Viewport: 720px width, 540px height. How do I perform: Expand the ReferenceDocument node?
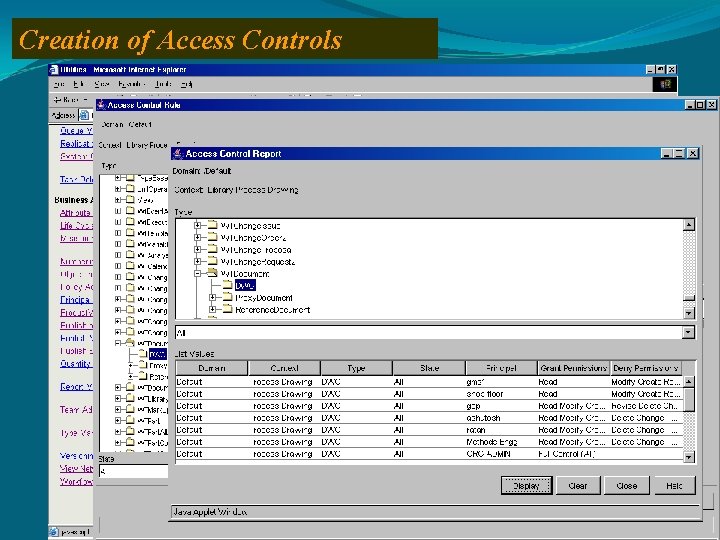213,309
